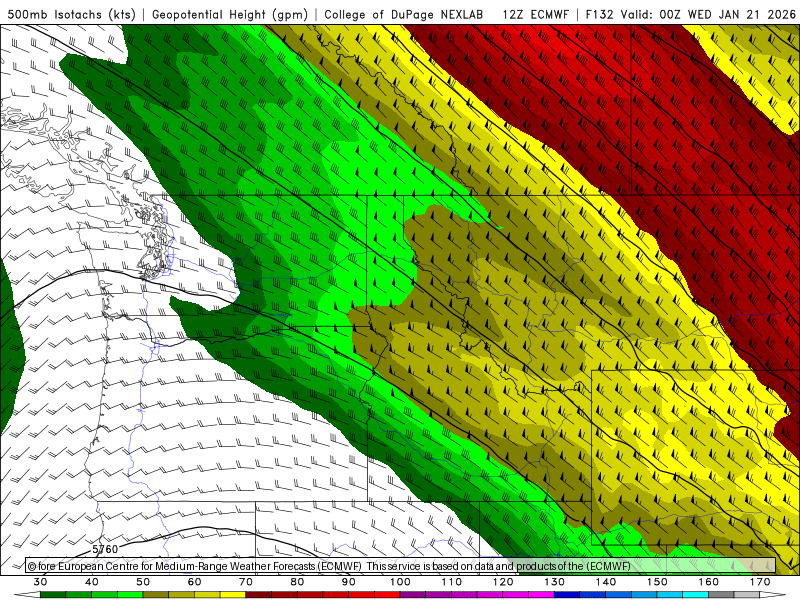This screenshot has width=800, height=600.
Task: Click the '170' color scale label
Action: pos(760,582)
